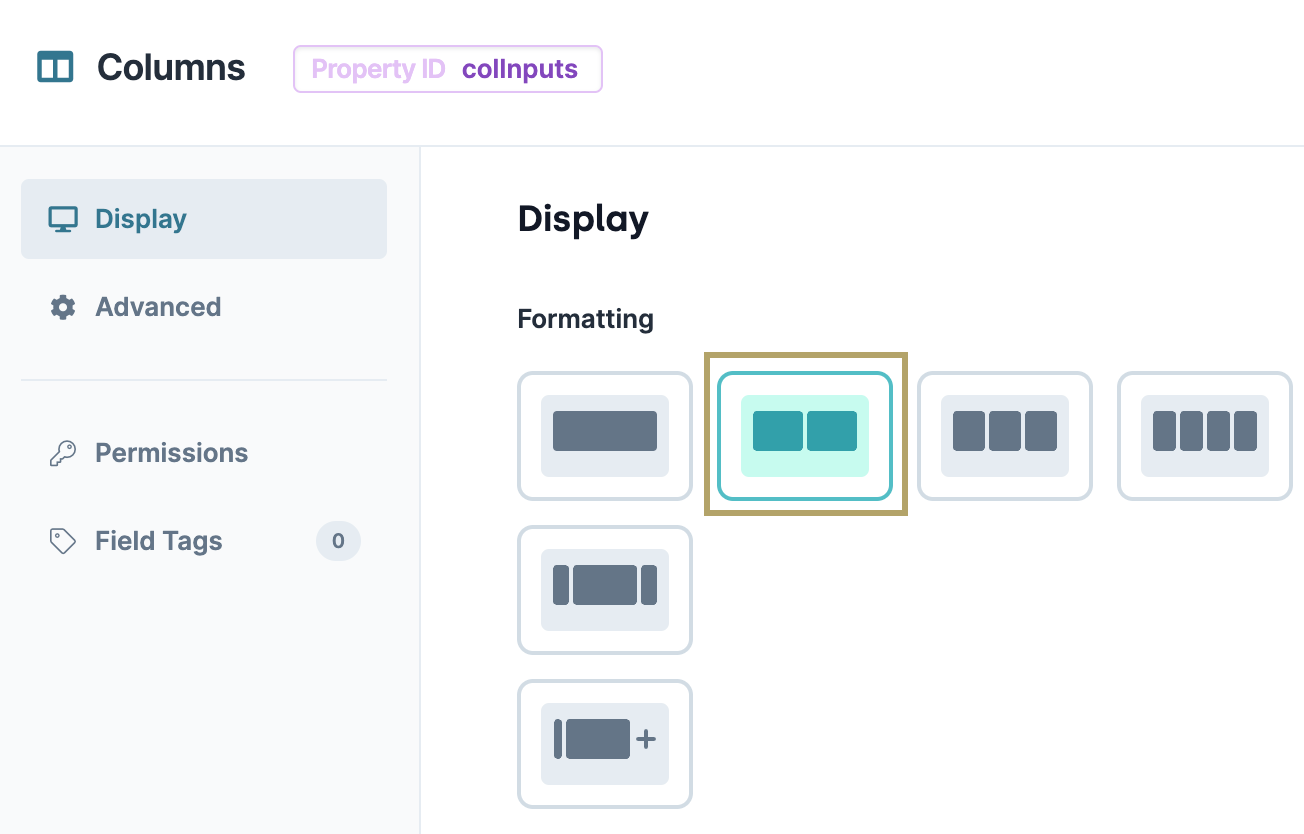
Task: Open the Permissions section
Action: pos(204,453)
